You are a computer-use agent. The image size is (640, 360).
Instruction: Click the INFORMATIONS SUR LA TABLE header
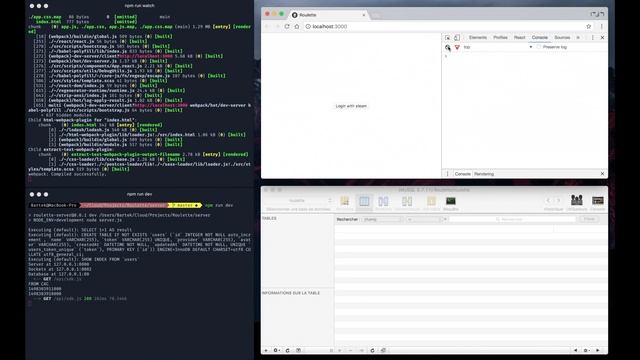[x=291, y=293]
